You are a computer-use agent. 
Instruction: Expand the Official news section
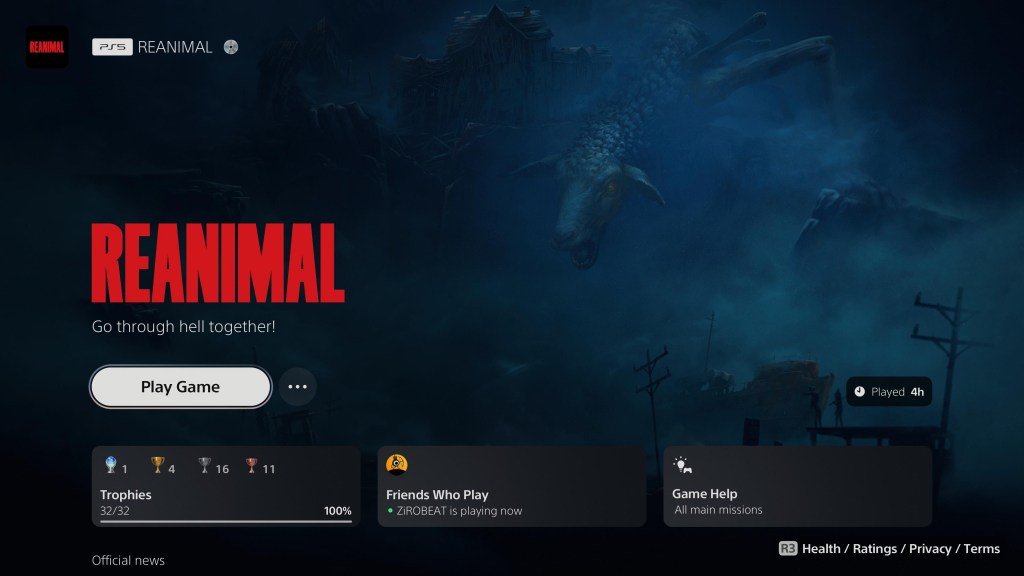coord(128,560)
